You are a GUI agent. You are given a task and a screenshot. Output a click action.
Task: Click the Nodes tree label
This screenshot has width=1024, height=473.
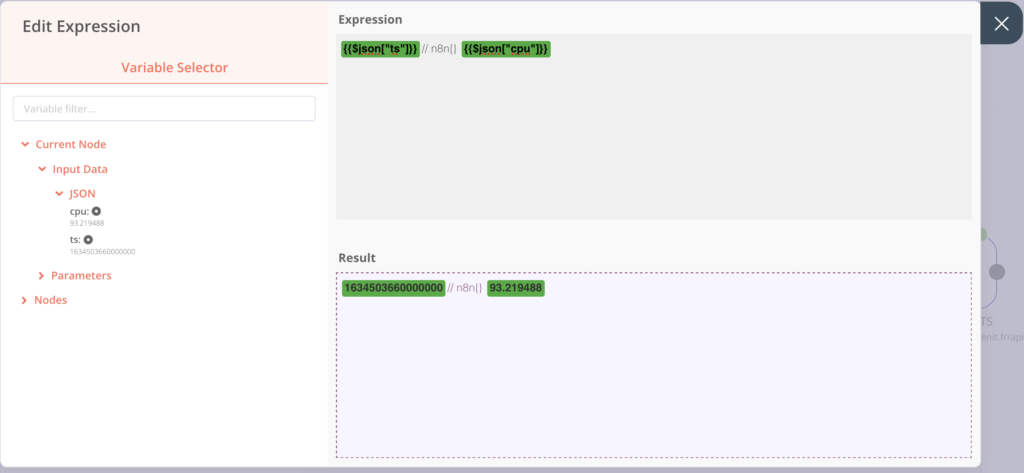pyautogui.click(x=50, y=301)
